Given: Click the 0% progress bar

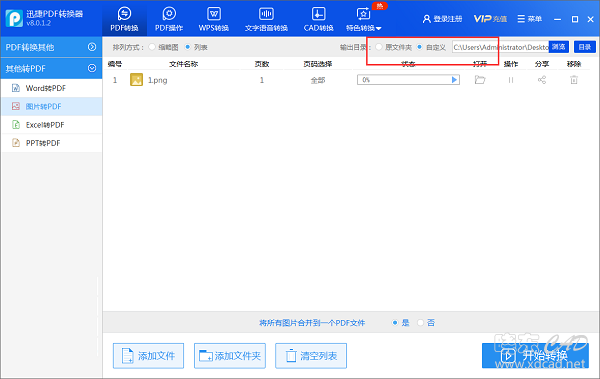Looking at the screenshot, I should [x=408, y=80].
